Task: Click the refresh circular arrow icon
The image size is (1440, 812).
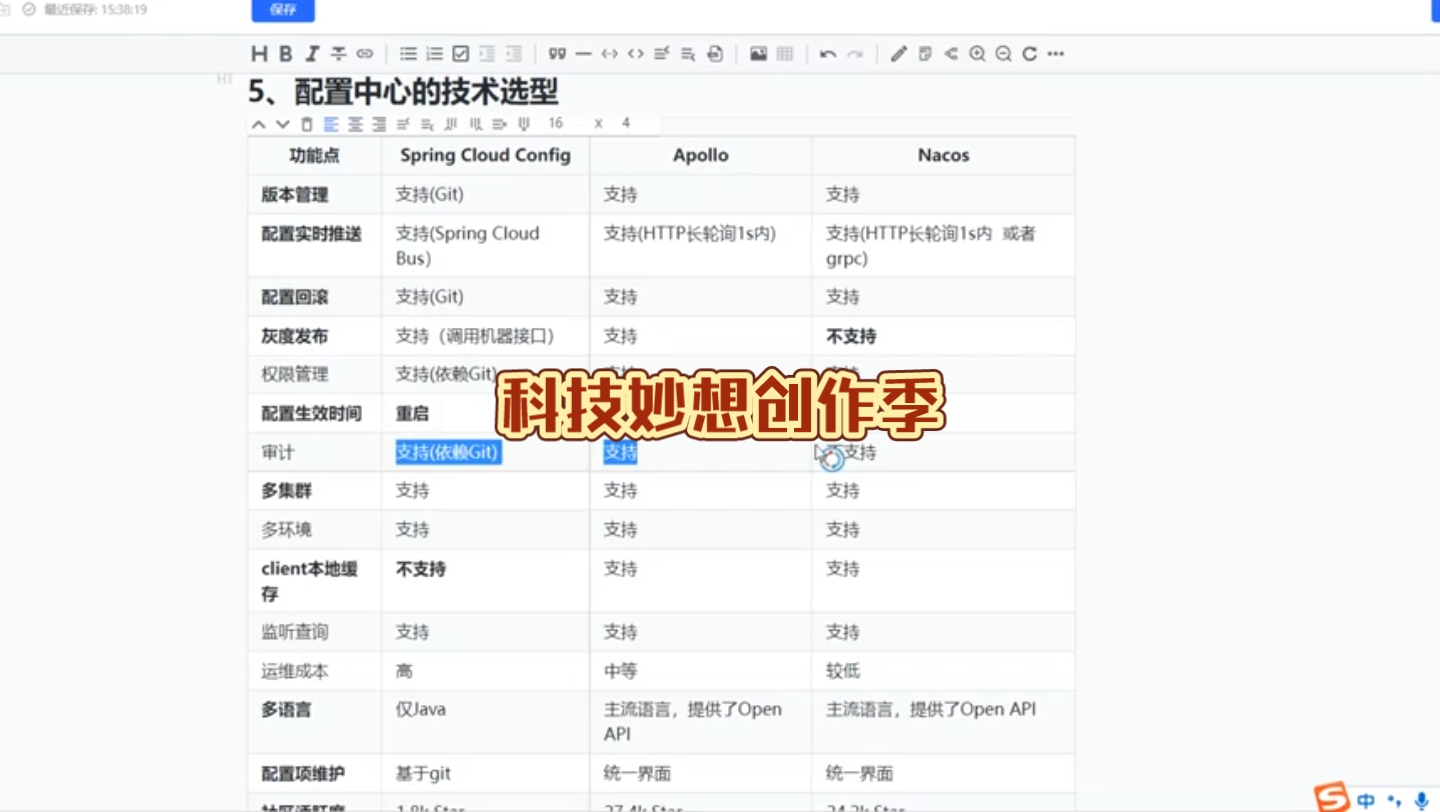Action: point(1030,54)
